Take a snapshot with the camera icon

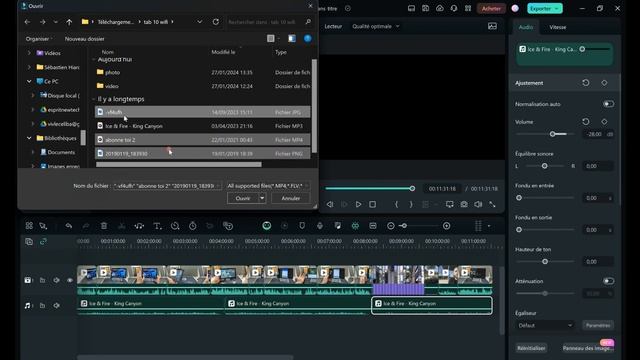(x=464, y=204)
